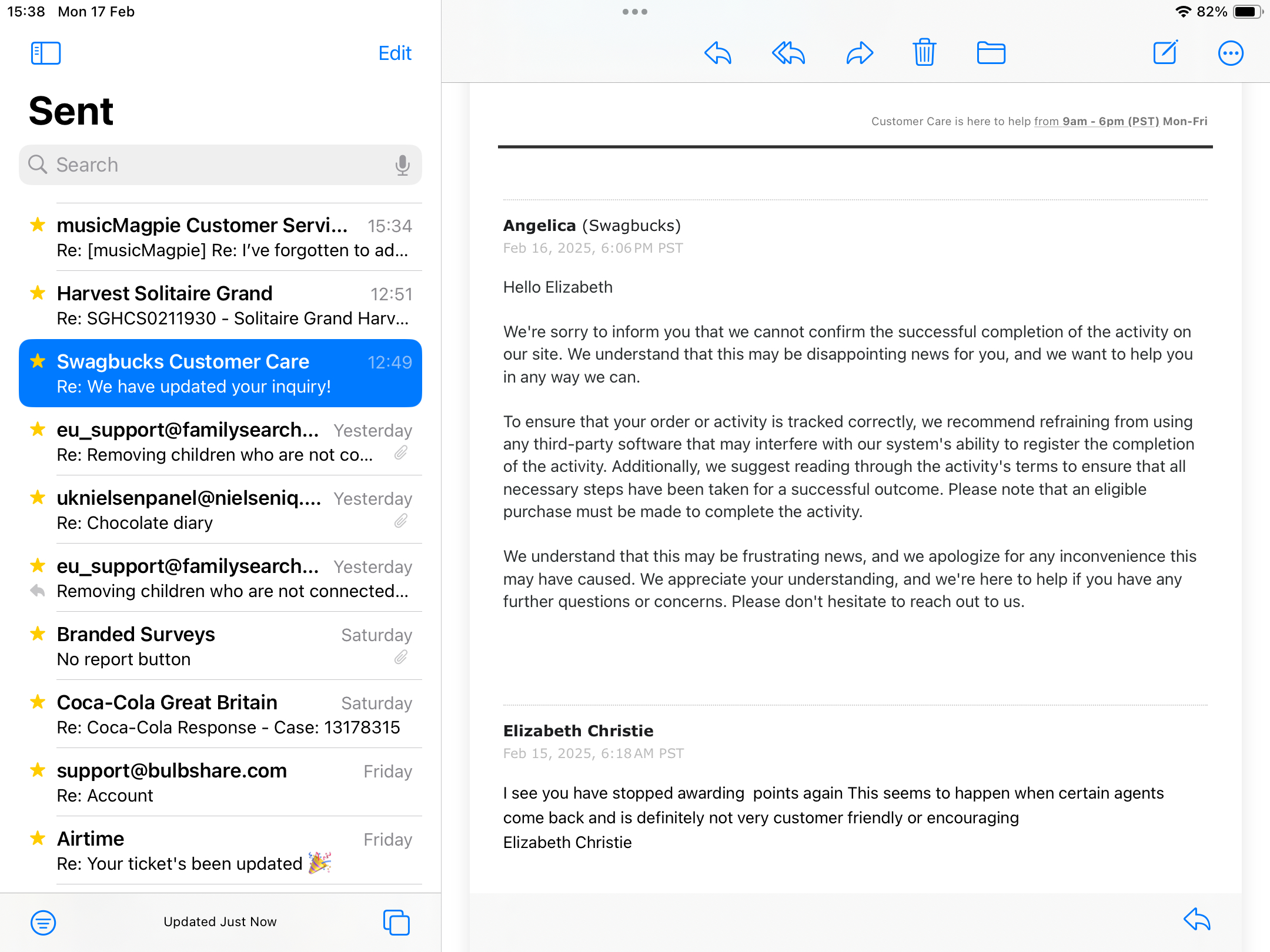1270x952 pixels.
Task: Tap the stacked windows icon
Action: point(396,922)
